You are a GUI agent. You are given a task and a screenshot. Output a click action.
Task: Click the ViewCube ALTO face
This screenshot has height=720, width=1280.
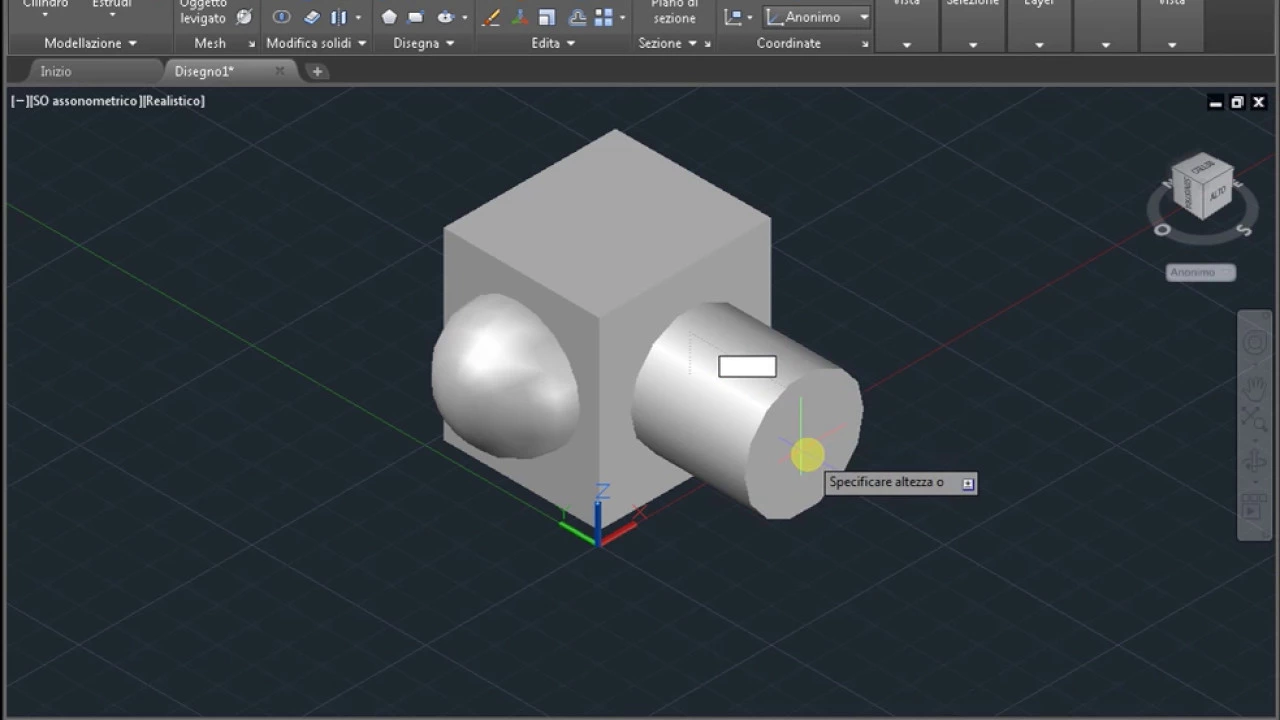coord(1217,194)
